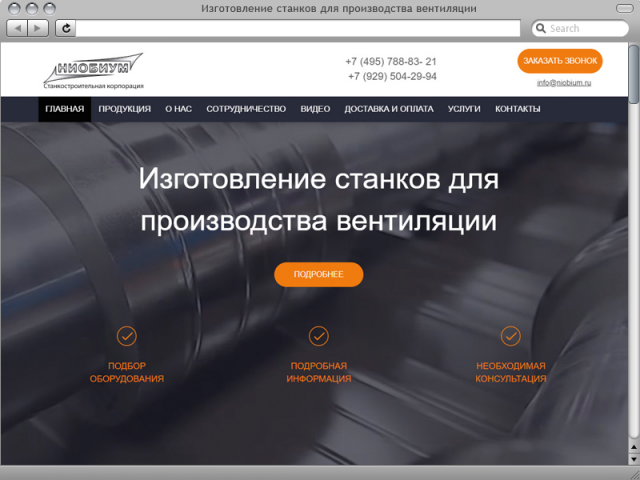Screen dimensions: 640x480
Task: Open the Сотрудничество section
Action: tap(246, 109)
